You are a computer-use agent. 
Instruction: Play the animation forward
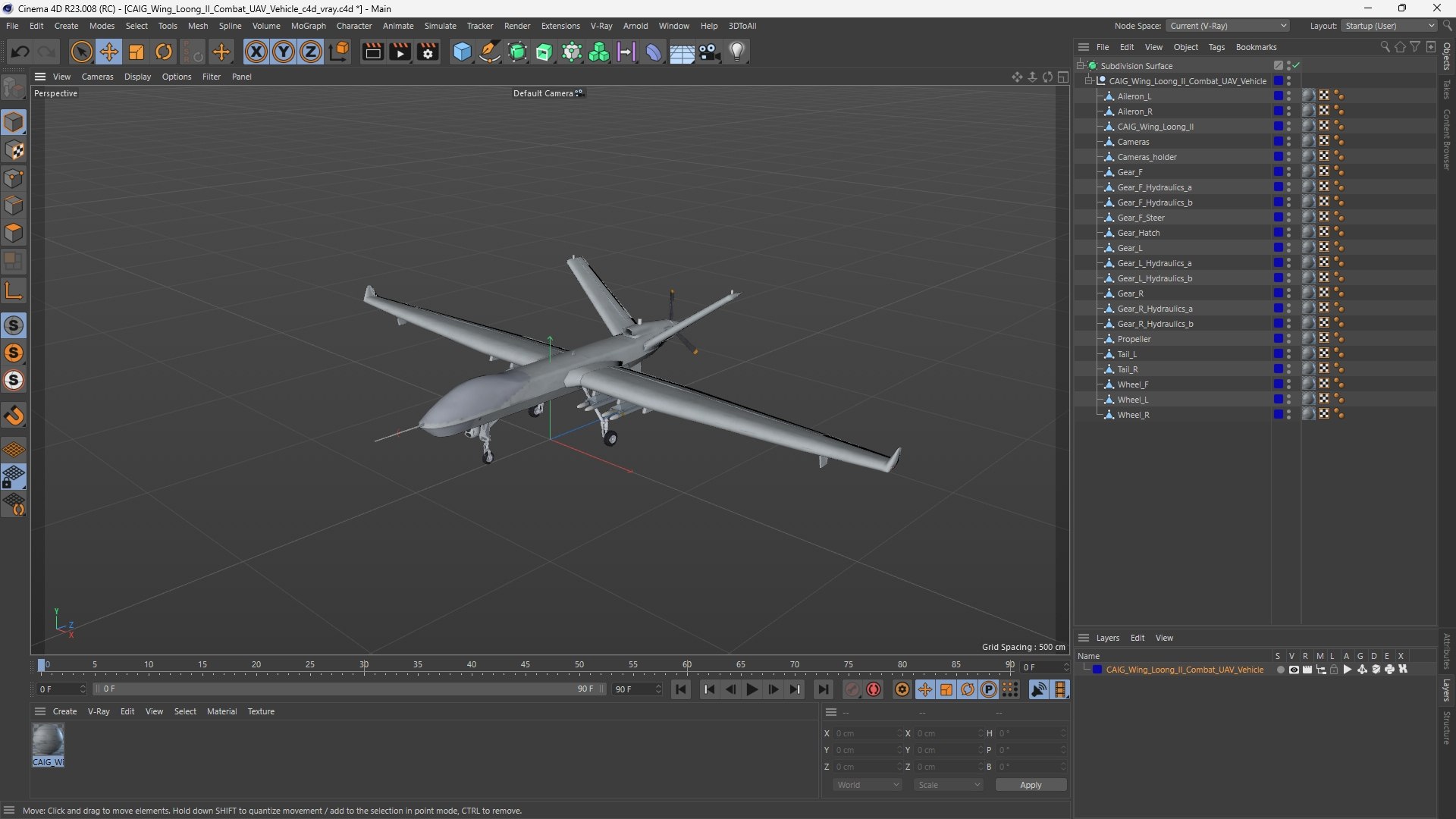(752, 689)
